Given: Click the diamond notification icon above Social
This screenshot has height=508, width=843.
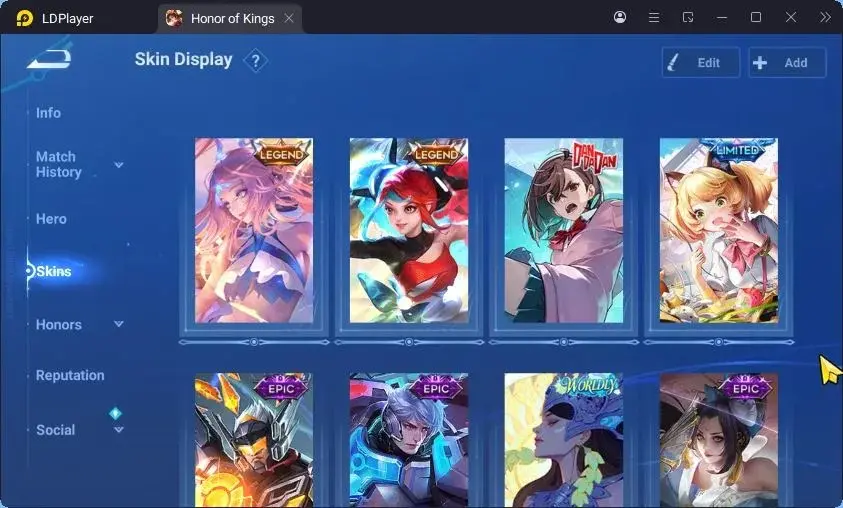Looking at the screenshot, I should [x=115, y=413].
